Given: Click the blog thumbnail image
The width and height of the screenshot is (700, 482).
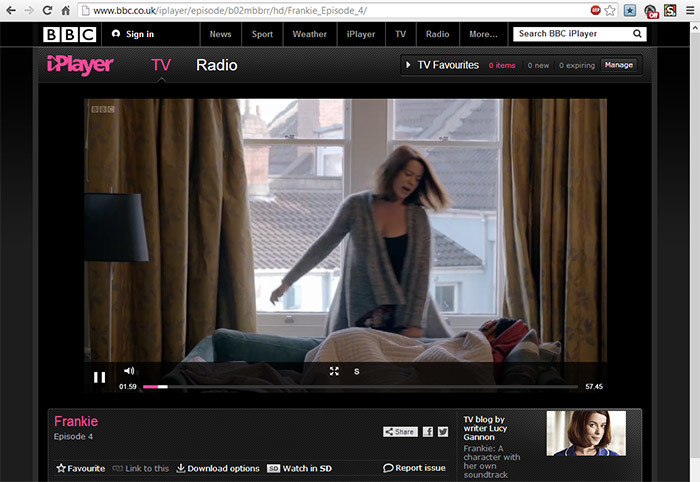Looking at the screenshot, I should pyautogui.click(x=586, y=433).
